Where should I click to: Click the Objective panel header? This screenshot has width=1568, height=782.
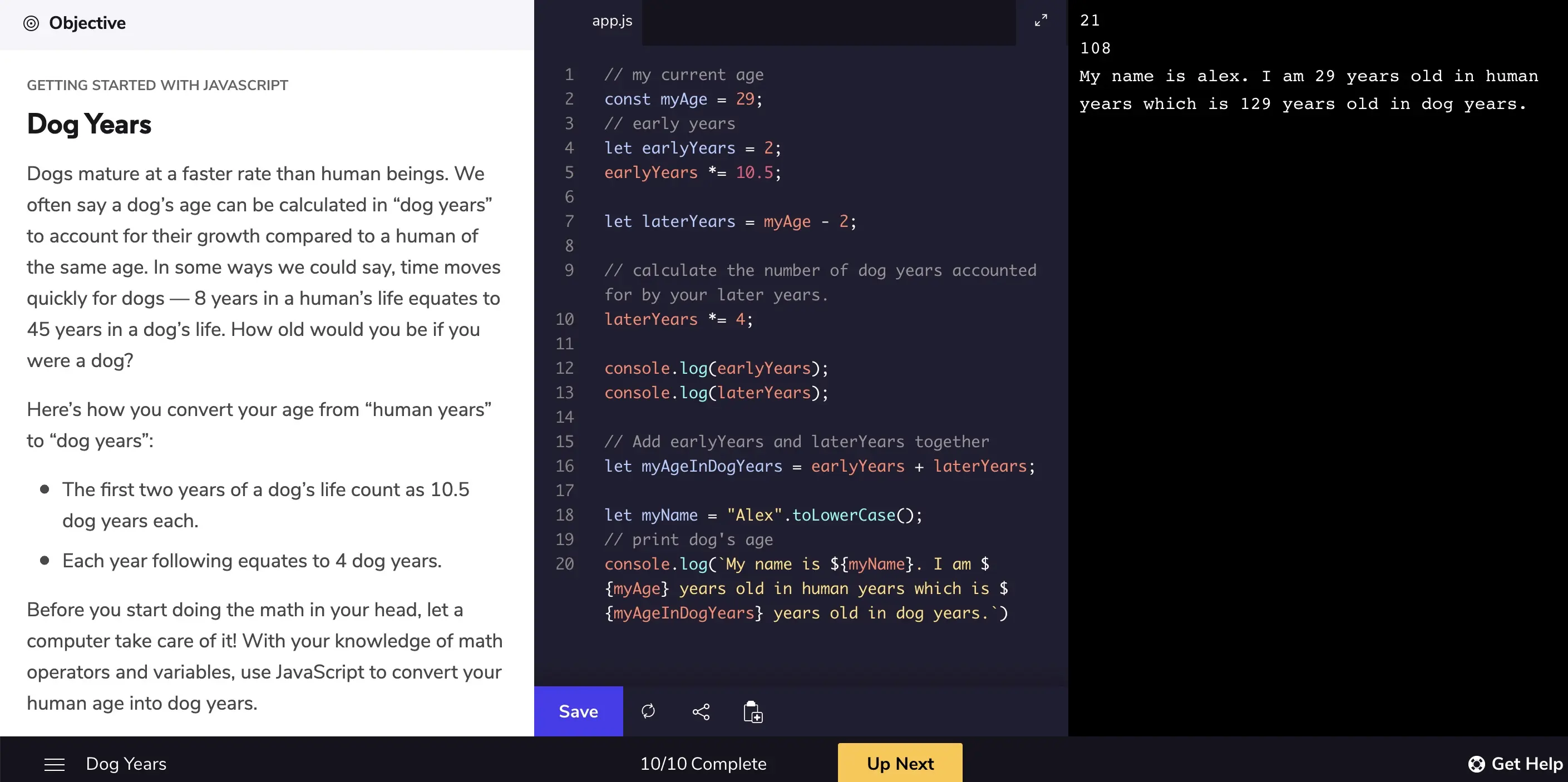87,23
